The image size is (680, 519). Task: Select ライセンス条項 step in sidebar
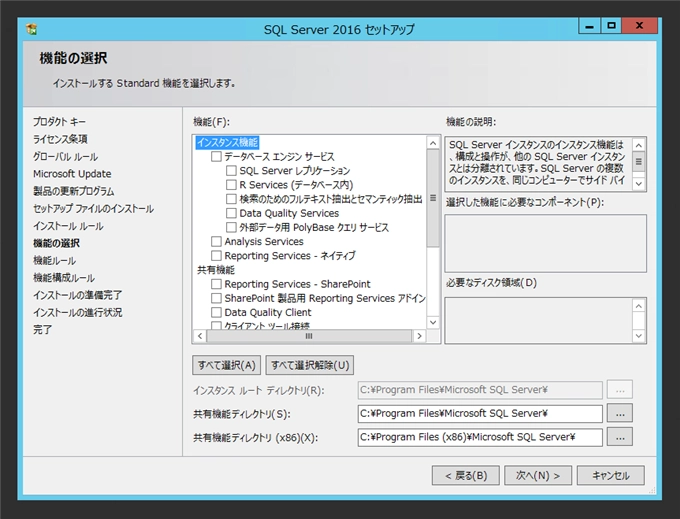pyautogui.click(x=60, y=139)
